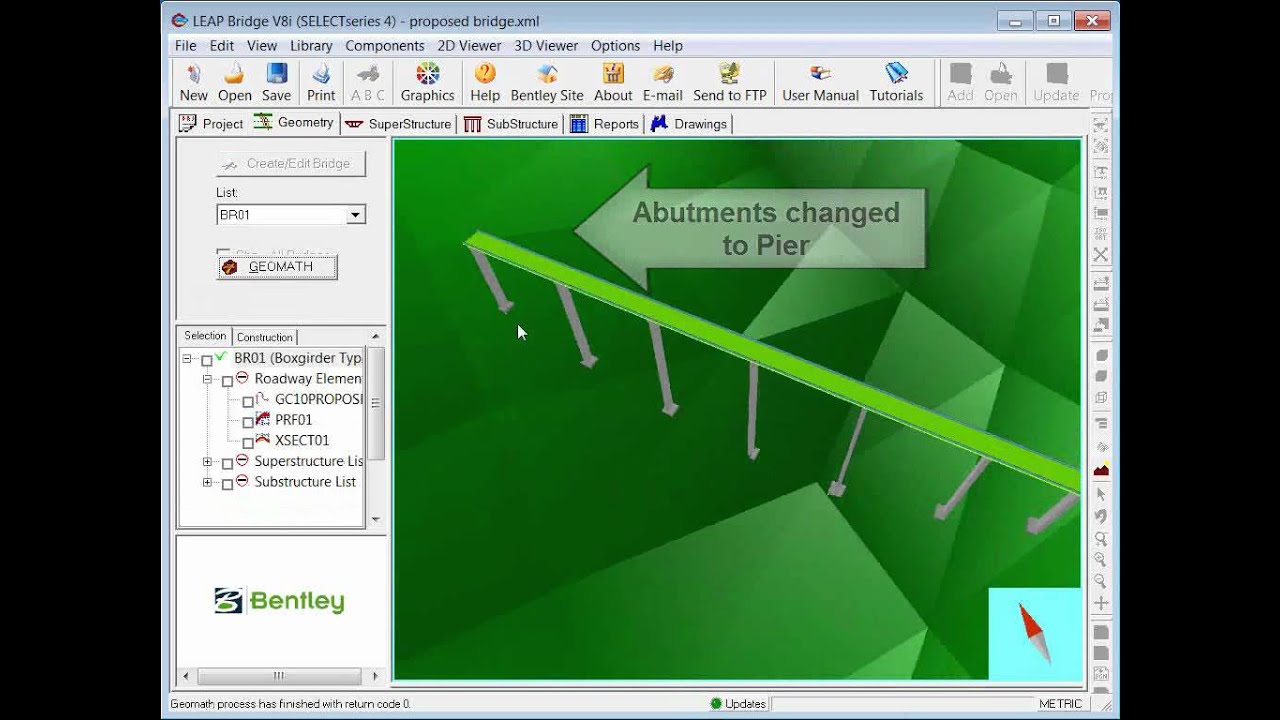This screenshot has height=720, width=1280.
Task: Check the Substructure List checkbox
Action: pyautogui.click(x=227, y=484)
